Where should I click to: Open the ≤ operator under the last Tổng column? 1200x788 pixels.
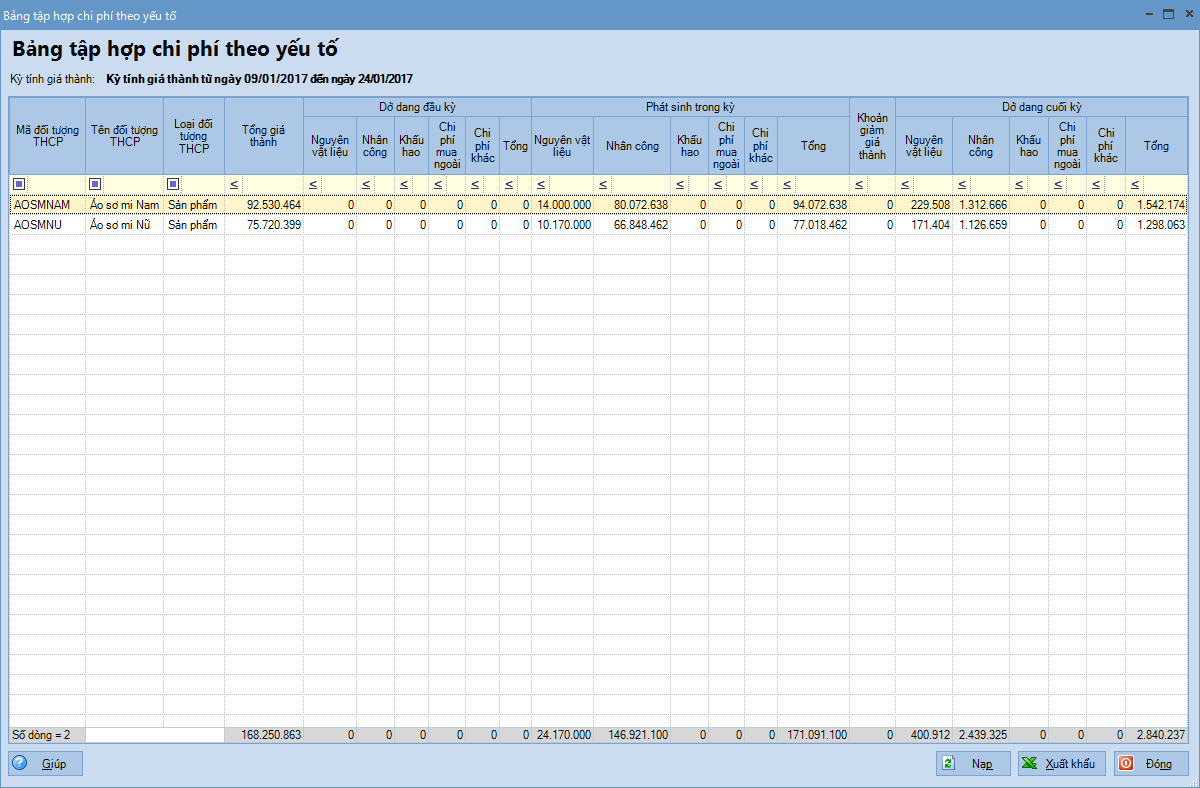(1134, 184)
